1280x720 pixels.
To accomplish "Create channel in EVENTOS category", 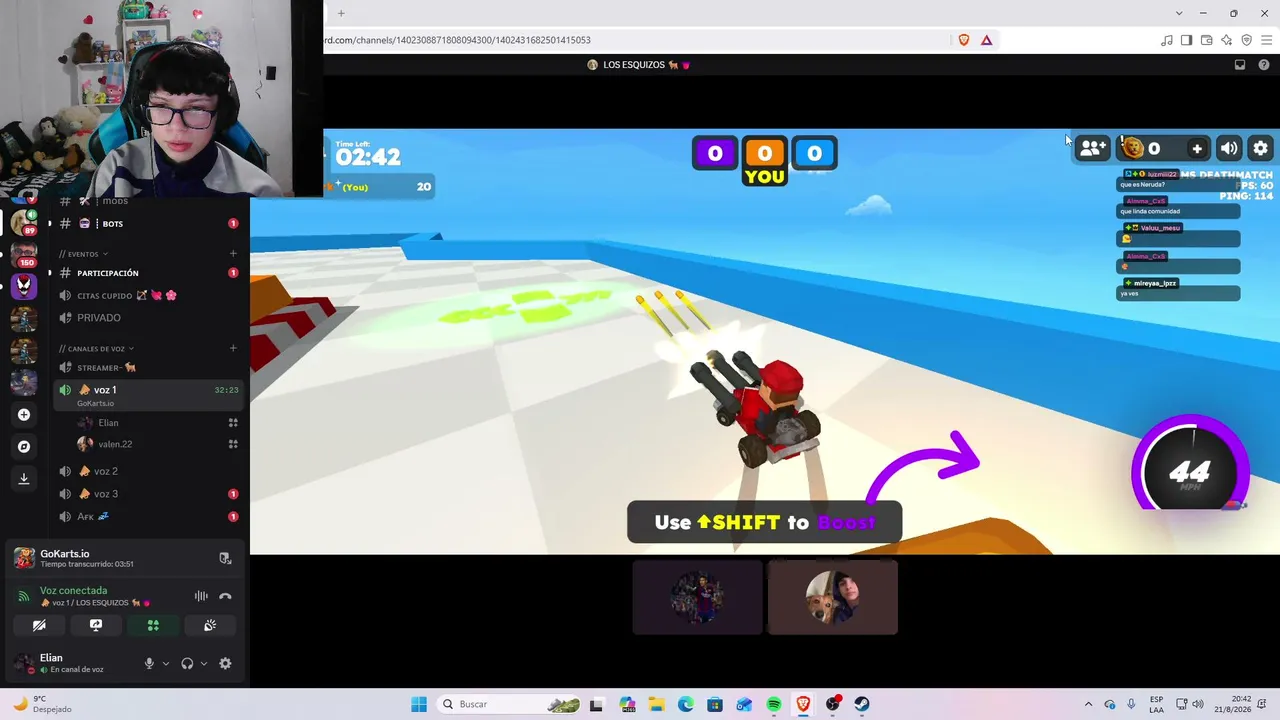I will (233, 254).
